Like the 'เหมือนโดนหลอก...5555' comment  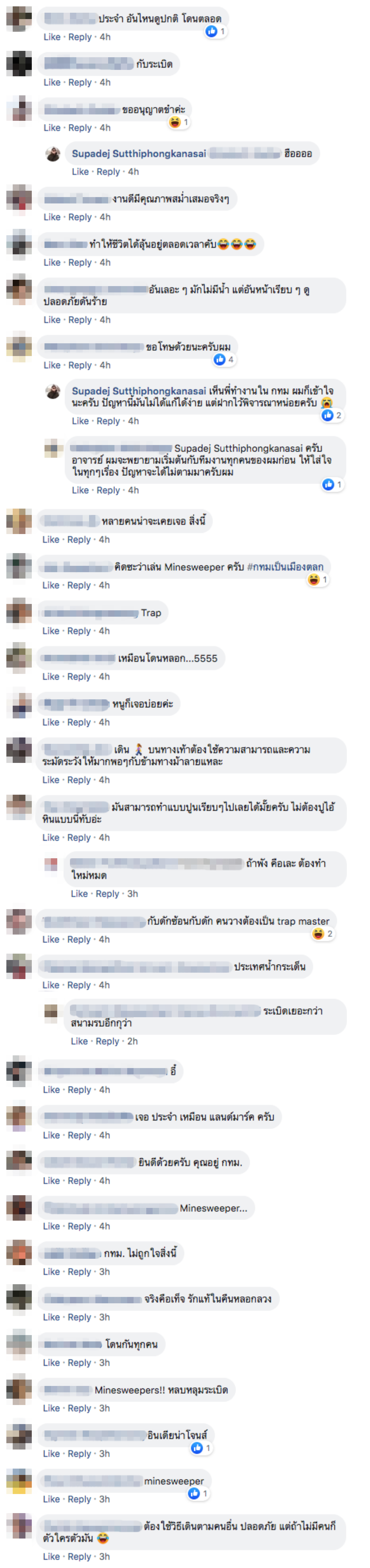51,676
